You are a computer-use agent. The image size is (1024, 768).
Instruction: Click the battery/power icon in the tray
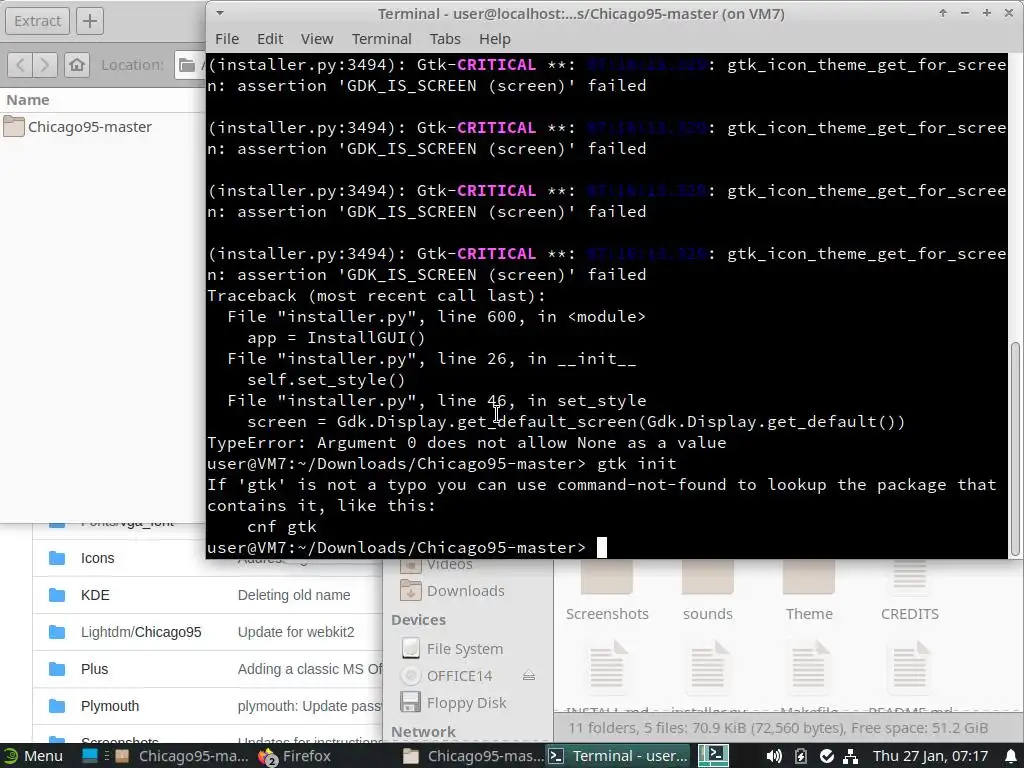pos(801,756)
